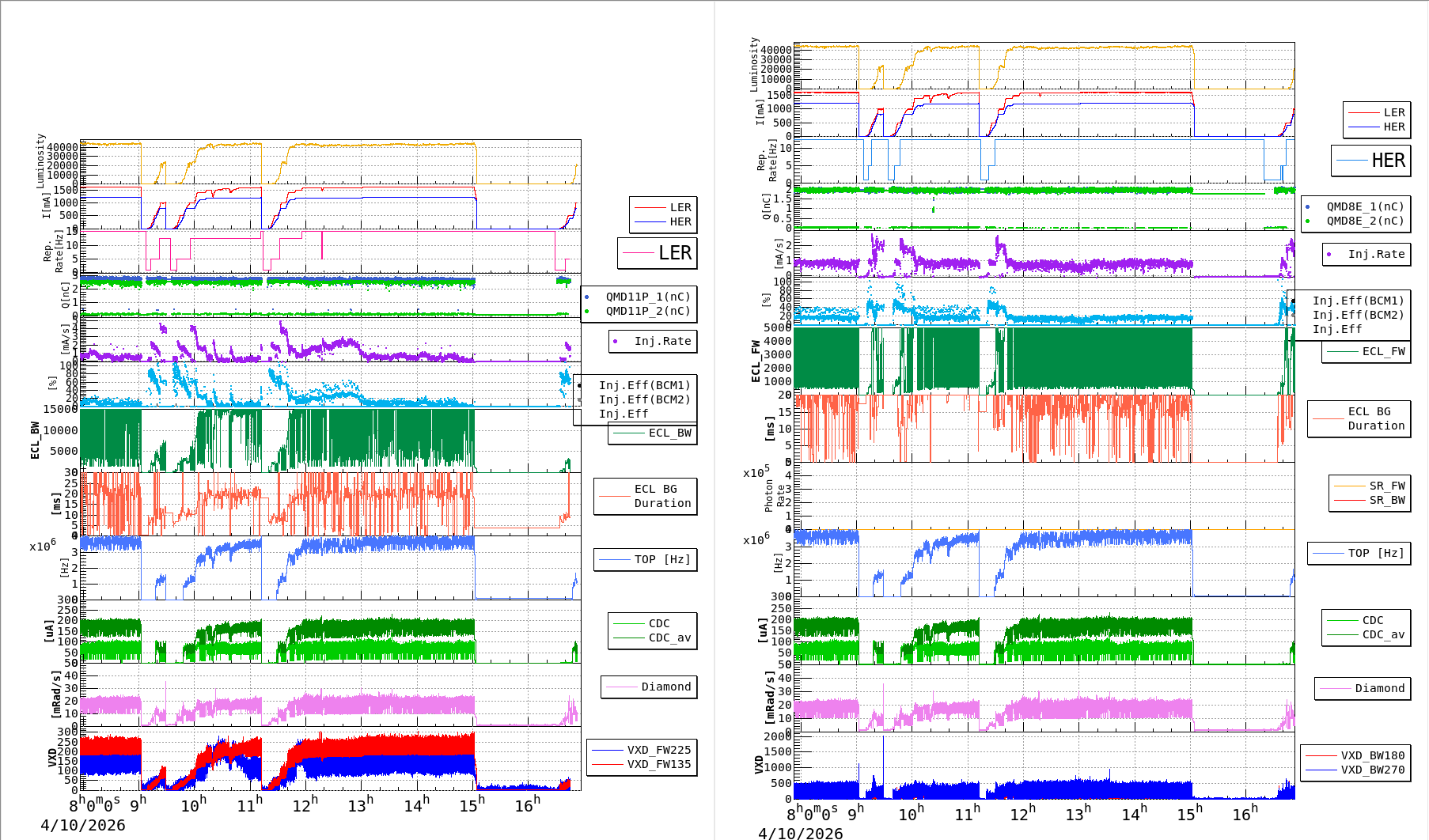Select the VXD_FW135 red legend entry
Viewport: 1429px width, 840px height.
pyautogui.click(x=658, y=764)
